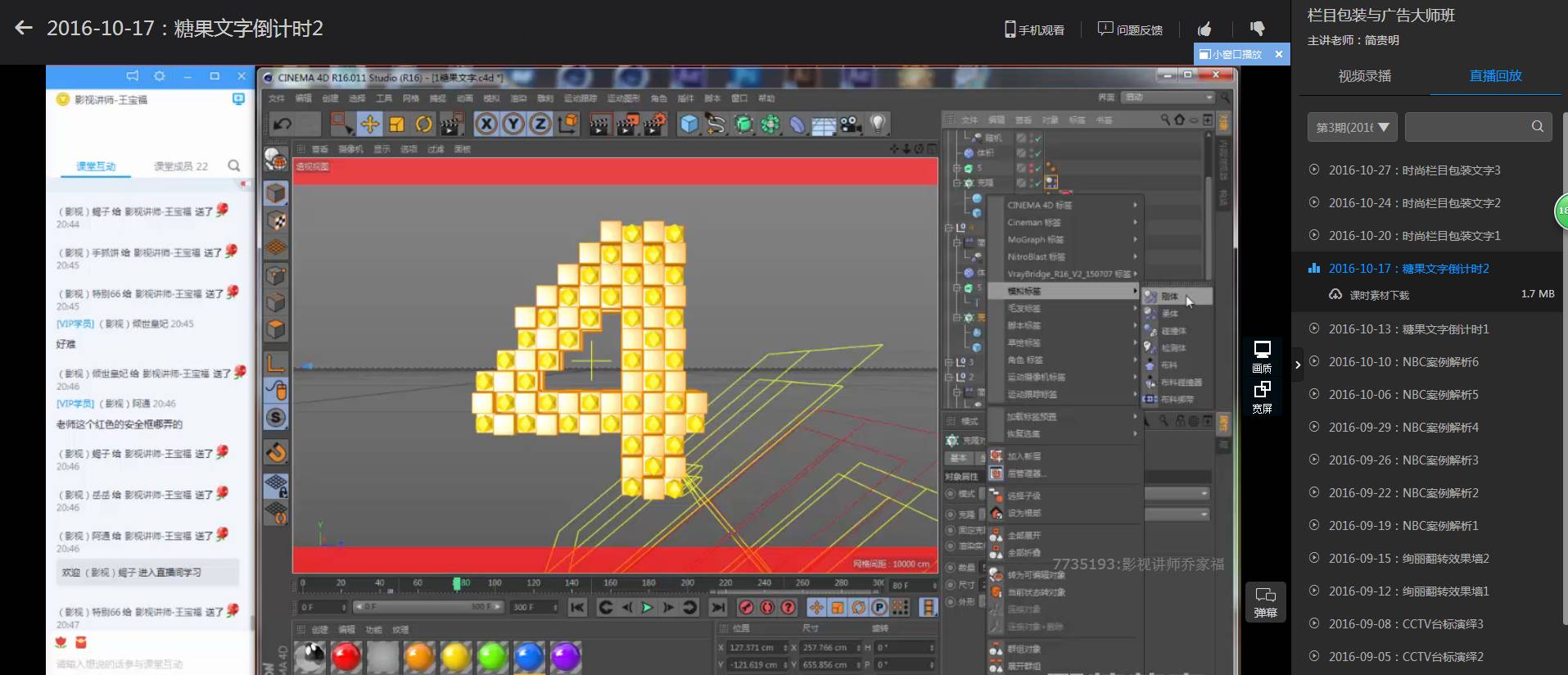Select the red material ball swatch
The width and height of the screenshot is (1568, 675).
coord(346,657)
